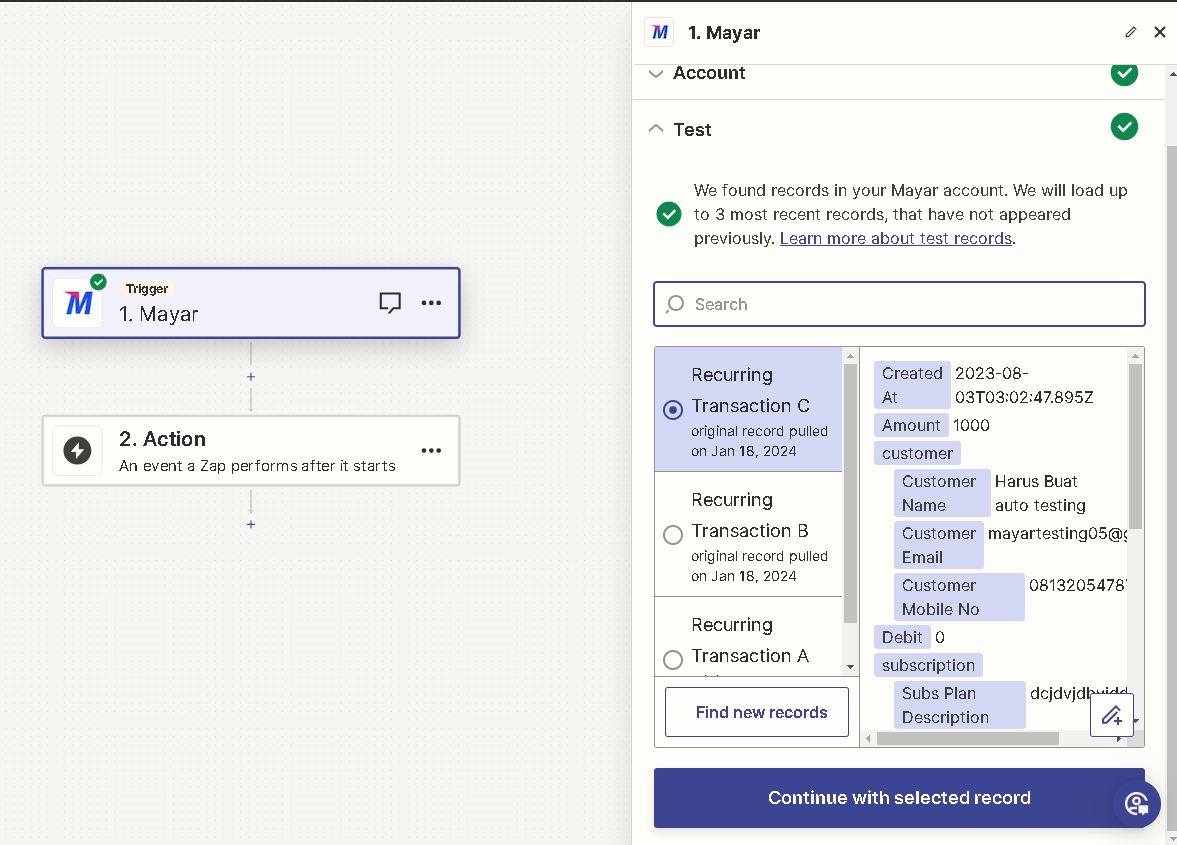Add step via plus between Mayar and Action
This screenshot has height=845, width=1177.
coord(251,377)
